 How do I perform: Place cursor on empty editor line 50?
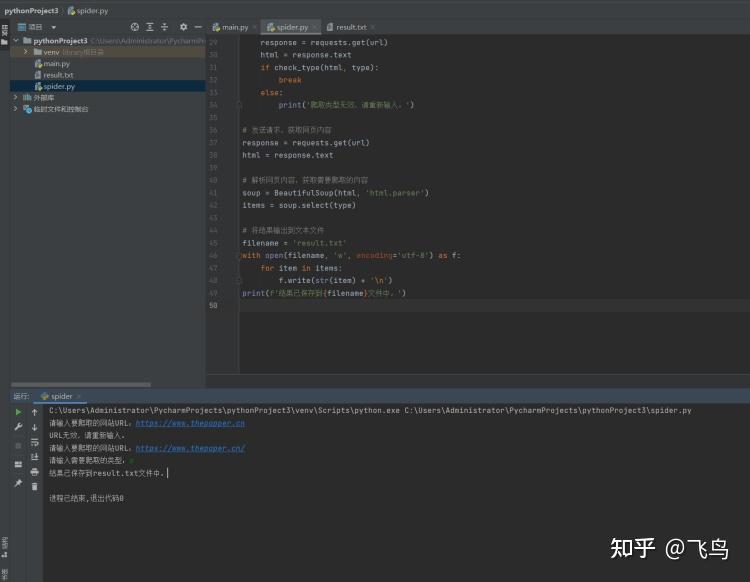495,306
